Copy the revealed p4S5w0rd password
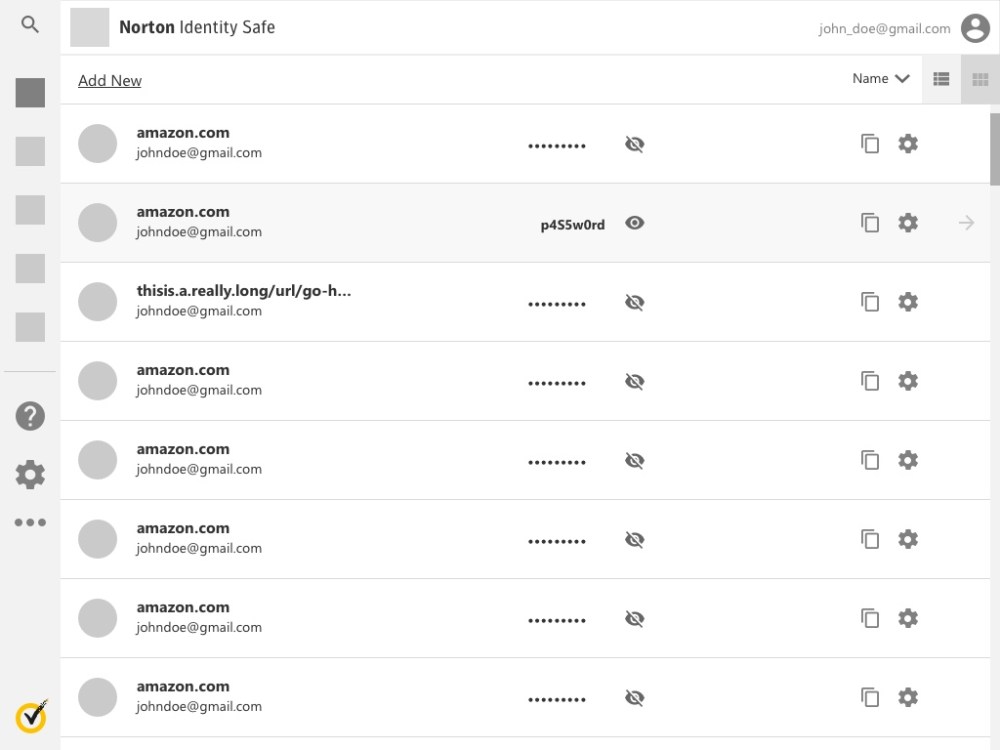Screen dimensions: 1000x750 click(870, 223)
